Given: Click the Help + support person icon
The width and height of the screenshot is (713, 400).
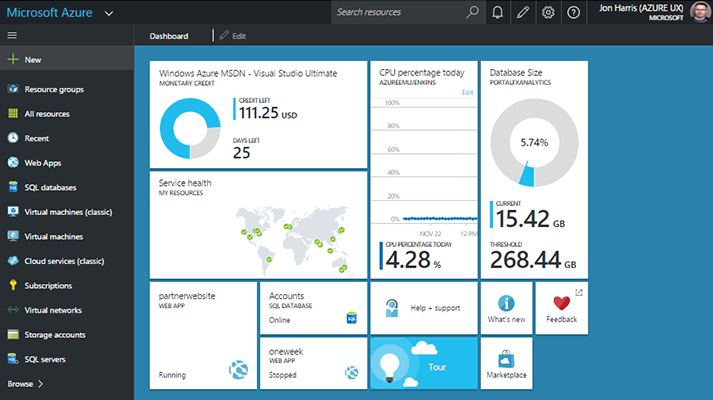Looking at the screenshot, I should [392, 308].
